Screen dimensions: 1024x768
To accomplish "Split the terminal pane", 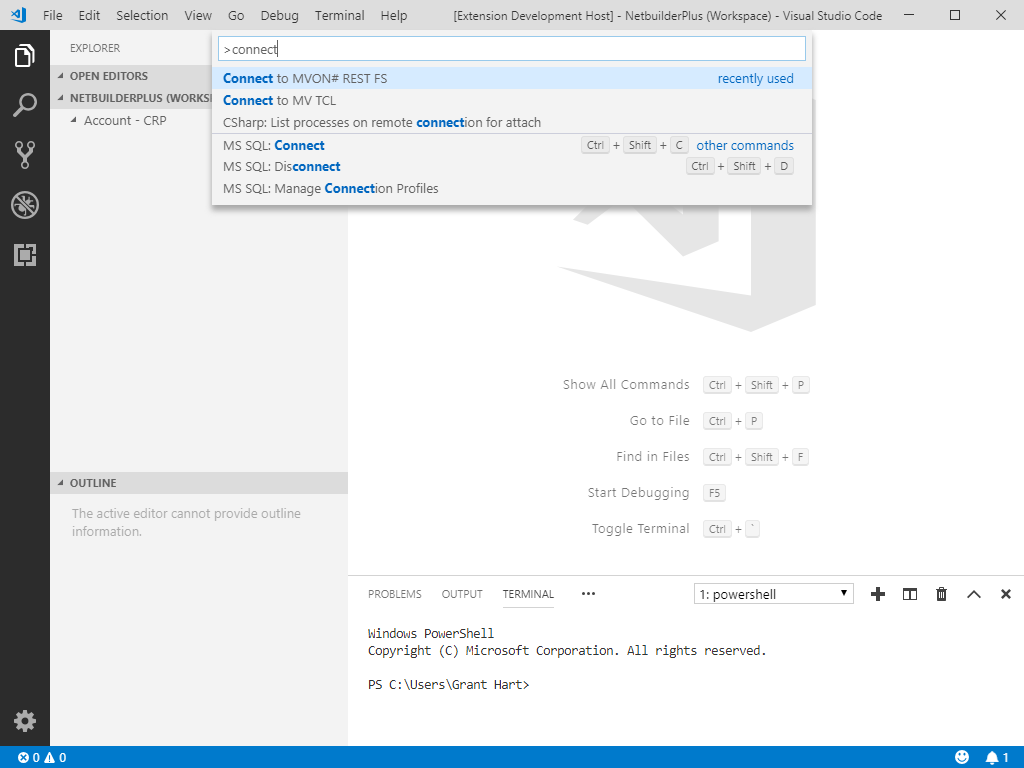I will (910, 594).
